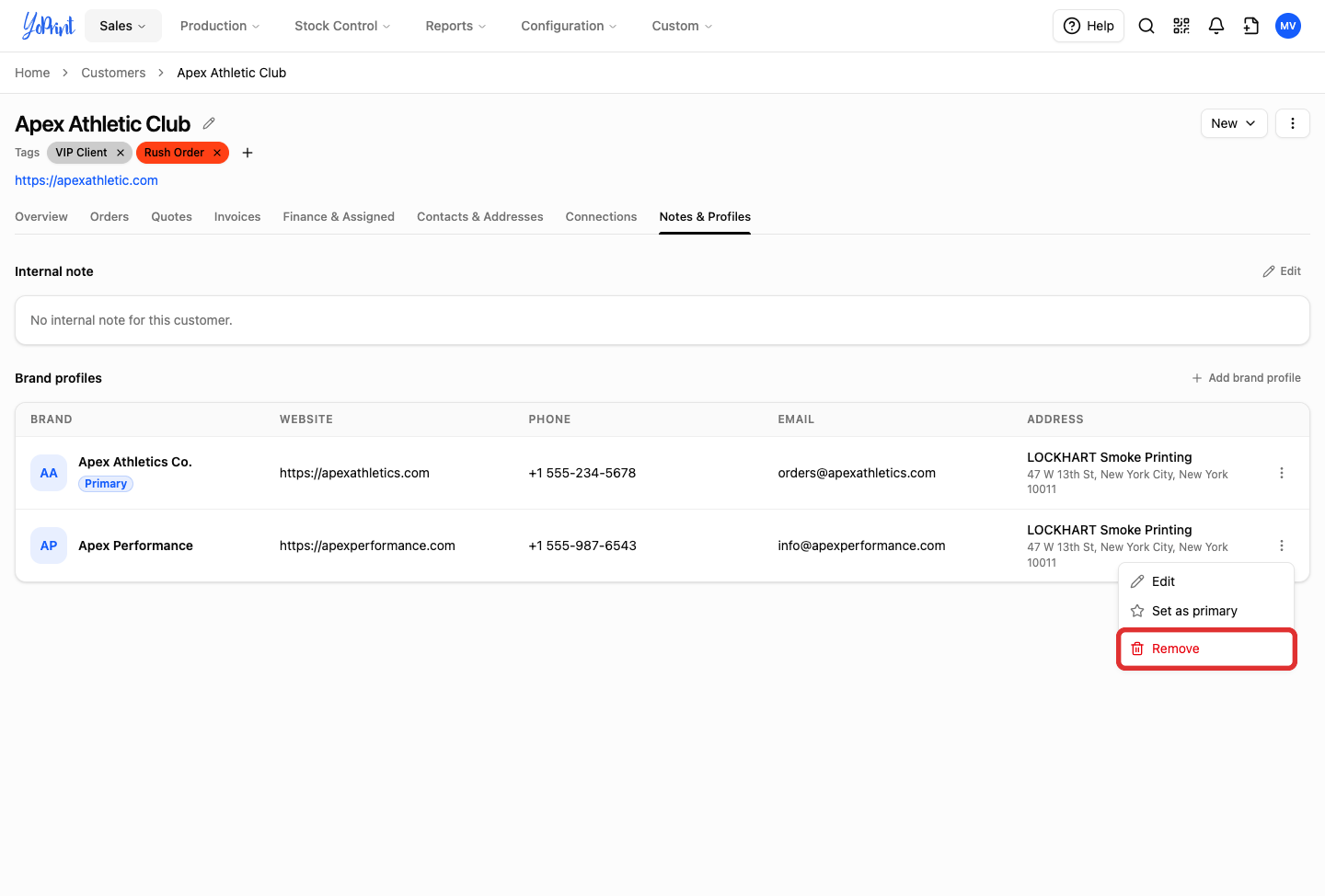Click Add brand profile
This screenshot has height=896, width=1325.
pos(1247,378)
